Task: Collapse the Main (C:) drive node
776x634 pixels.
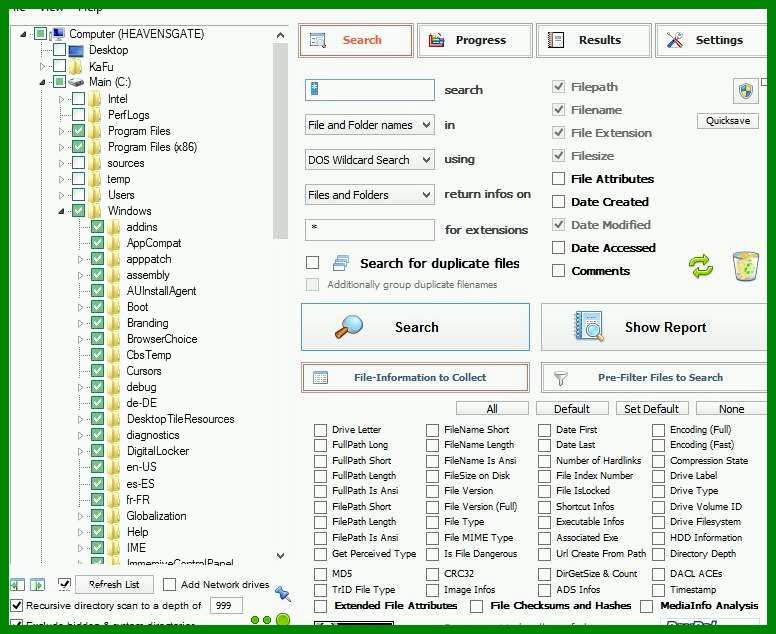Action: [x=42, y=82]
